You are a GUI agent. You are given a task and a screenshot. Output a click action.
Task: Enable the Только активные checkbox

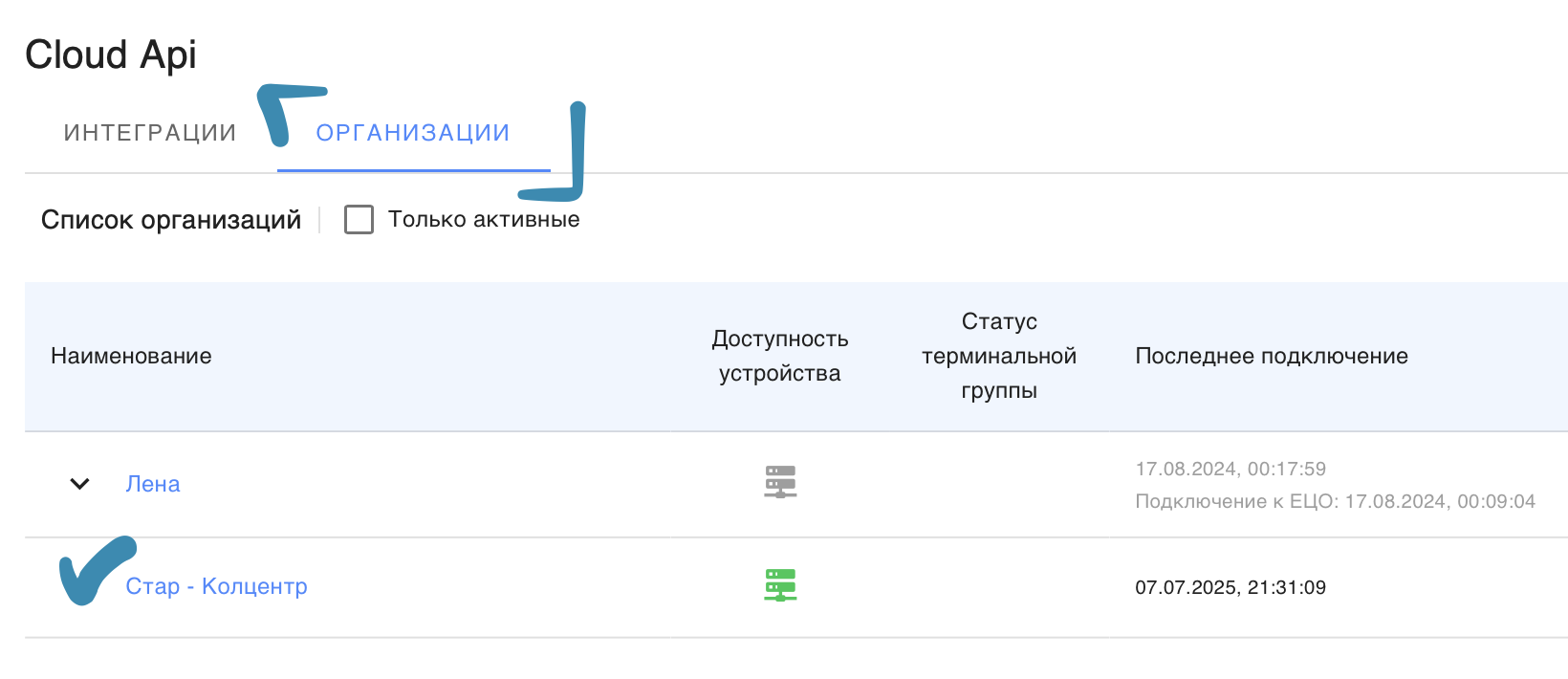tap(359, 220)
